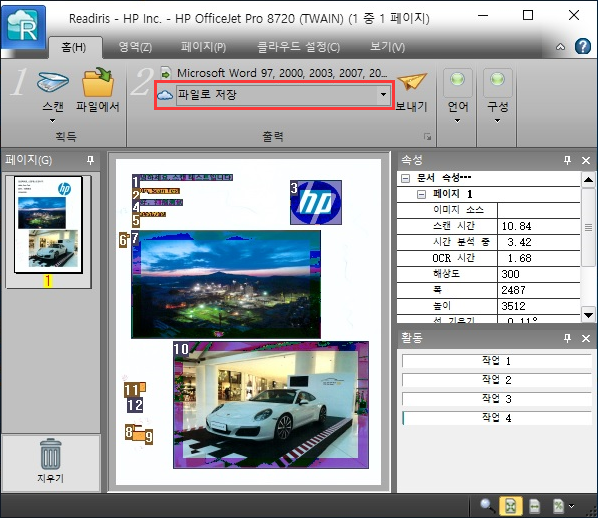
Task: Pin the Activity (활동) panel
Action: pyautogui.click(x=567, y=338)
